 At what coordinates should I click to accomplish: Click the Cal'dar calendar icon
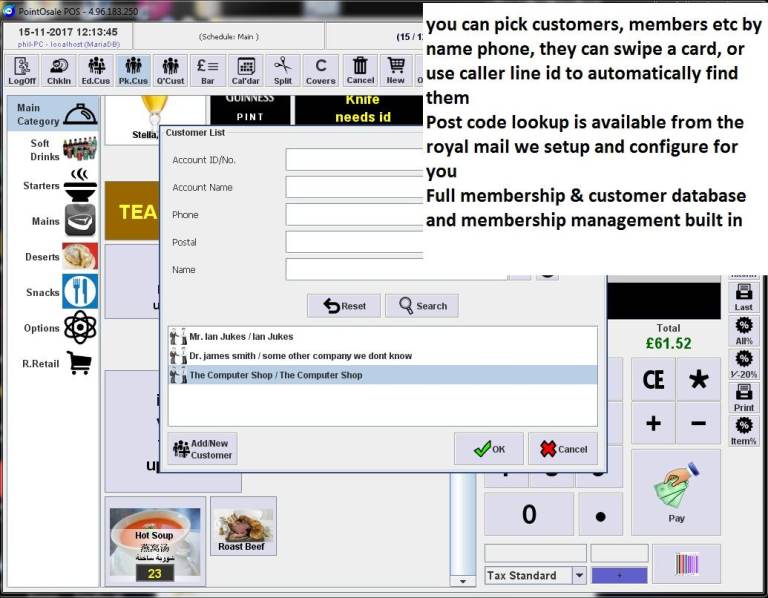pyautogui.click(x=246, y=70)
